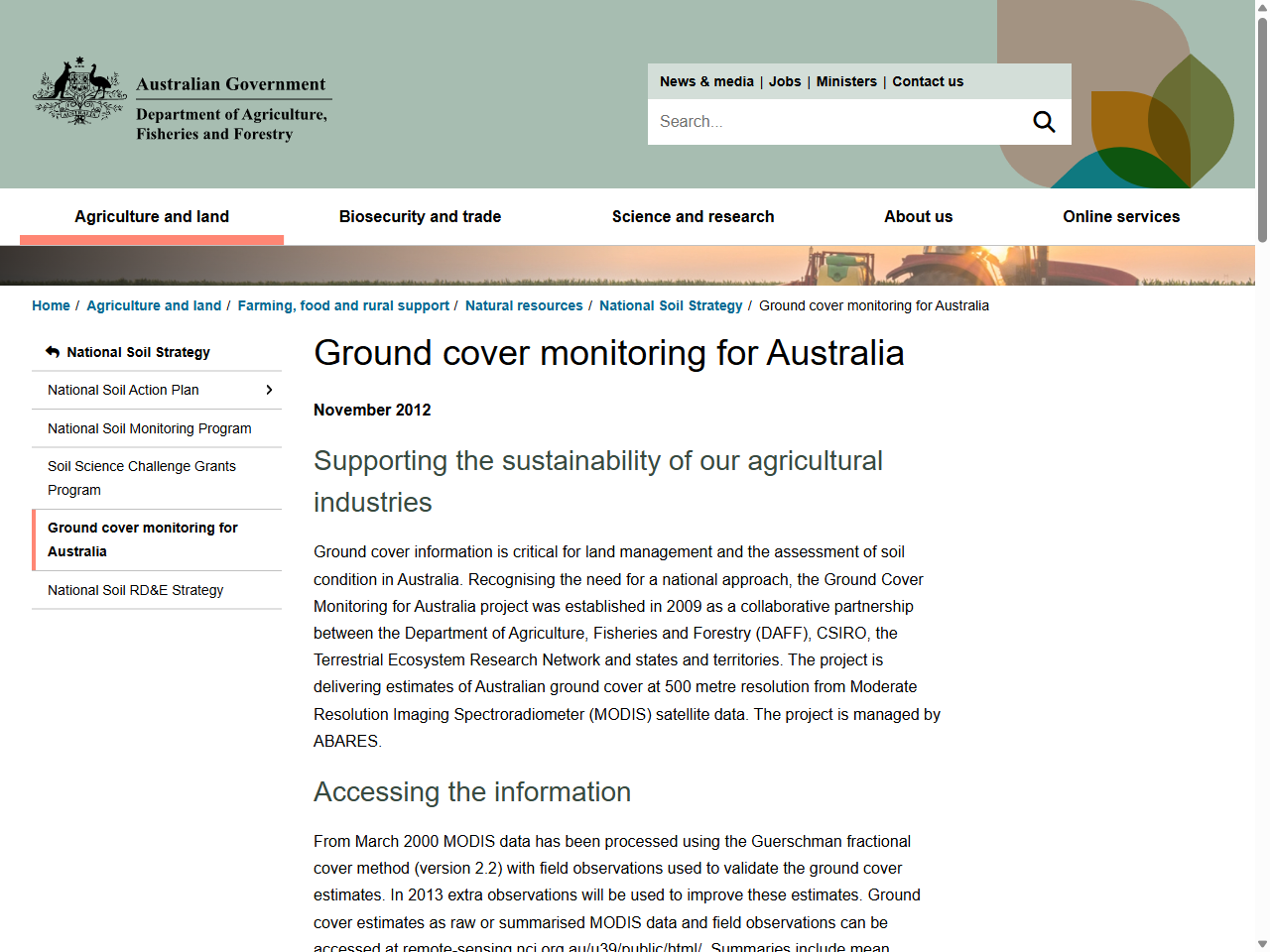Viewport: 1270px width, 952px height.
Task: Select Natural resources breadcrumb link
Action: (524, 305)
